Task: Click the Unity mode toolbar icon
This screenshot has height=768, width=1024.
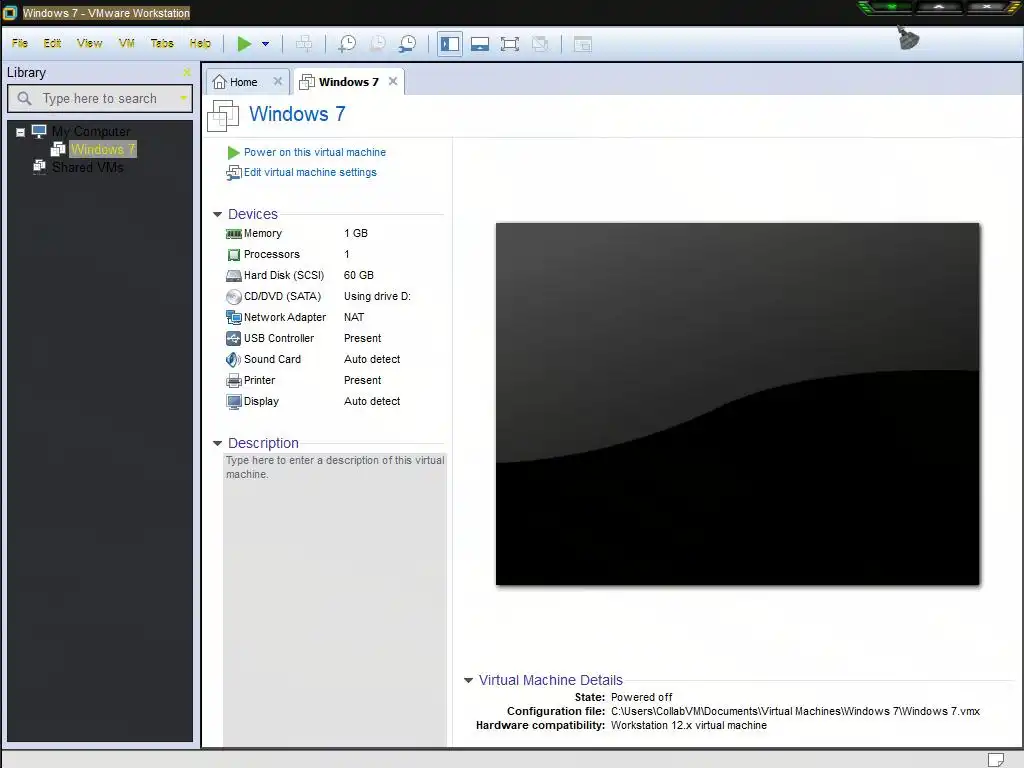Action: (x=540, y=44)
